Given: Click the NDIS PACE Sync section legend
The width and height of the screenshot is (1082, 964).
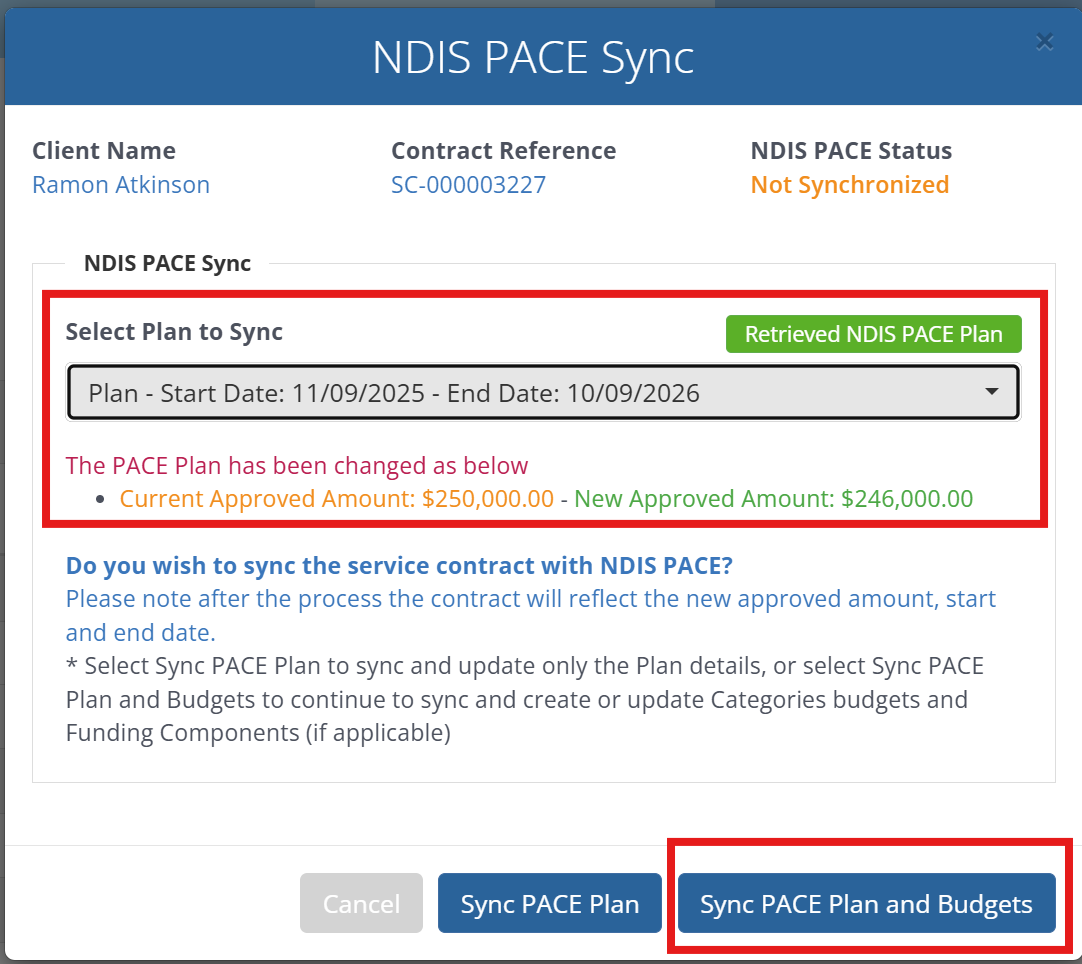Looking at the screenshot, I should (167, 264).
